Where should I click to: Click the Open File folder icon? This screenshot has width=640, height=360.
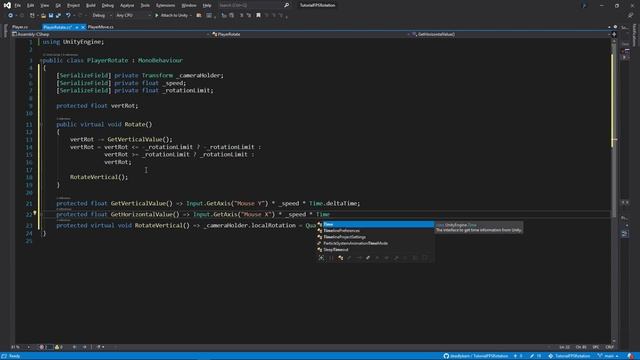(43, 16)
